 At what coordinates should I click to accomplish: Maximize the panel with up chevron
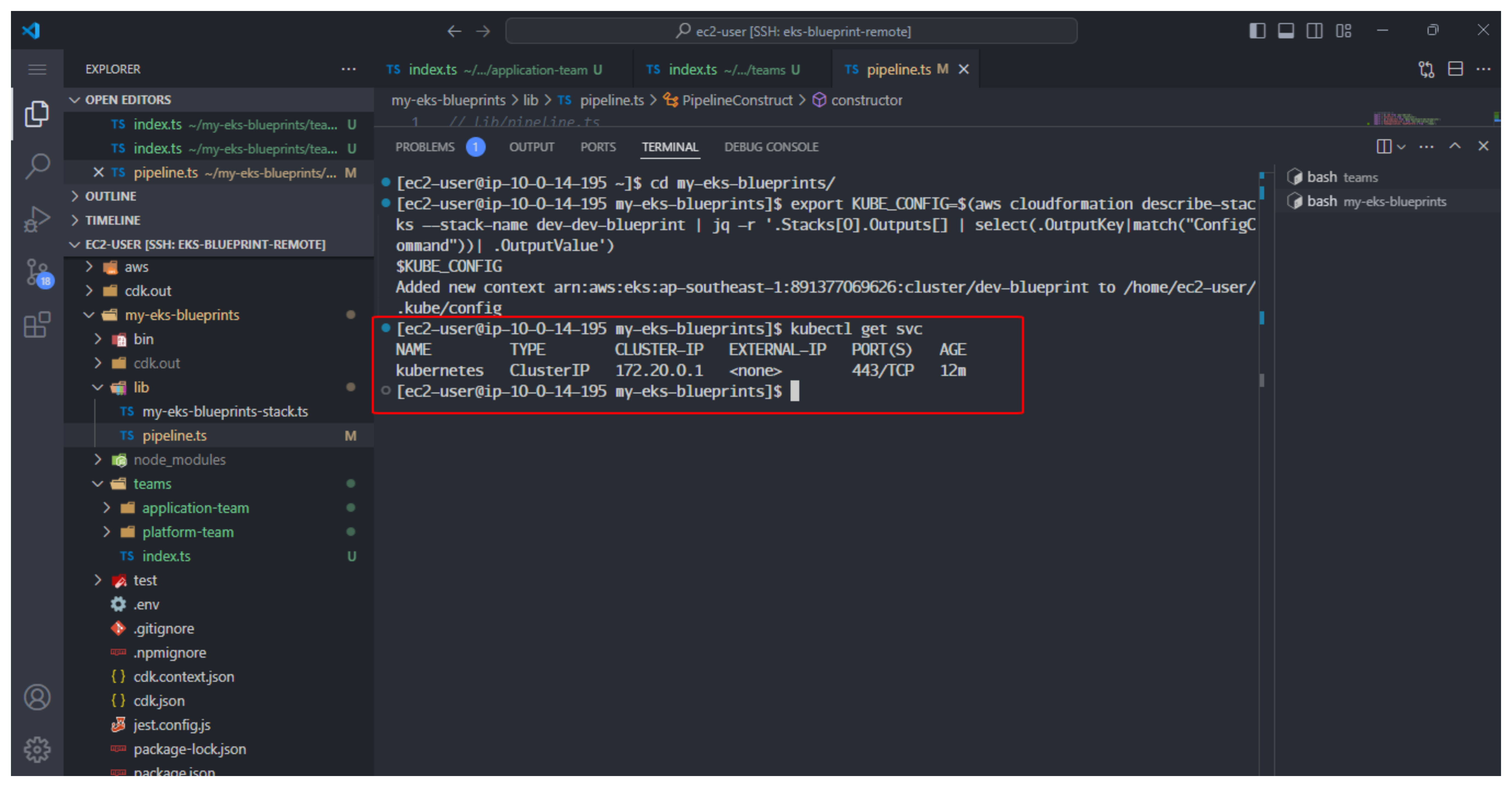pos(1455,146)
